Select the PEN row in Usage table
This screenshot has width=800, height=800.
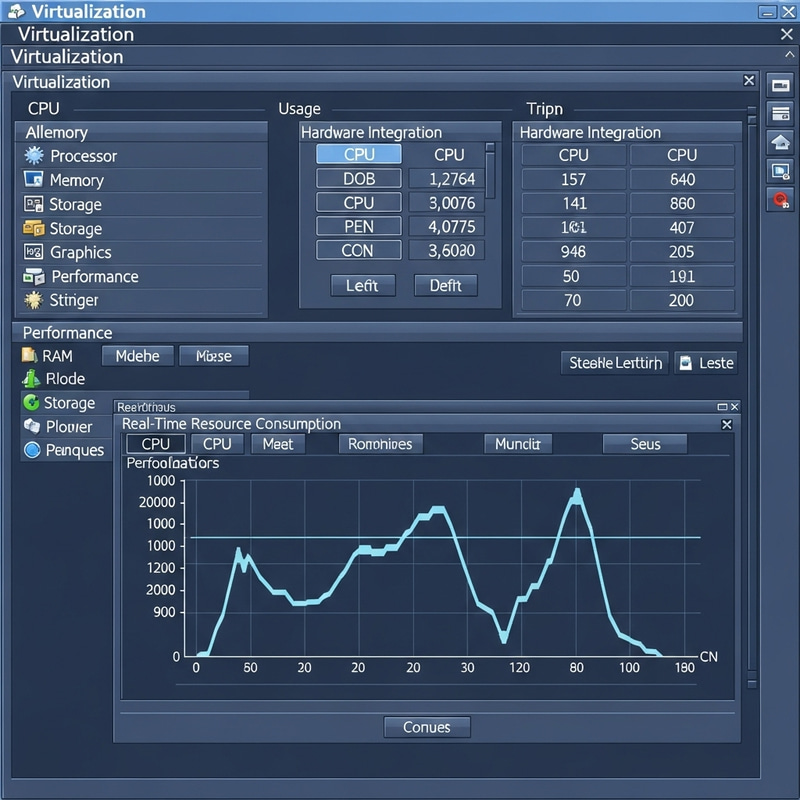point(358,227)
